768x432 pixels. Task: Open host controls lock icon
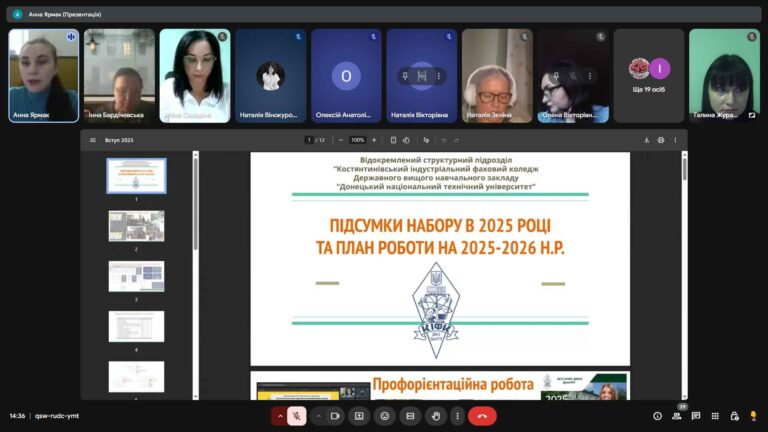734,416
